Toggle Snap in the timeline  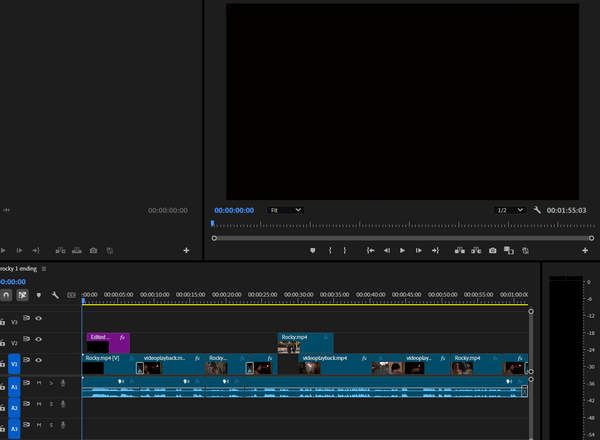tap(6, 295)
